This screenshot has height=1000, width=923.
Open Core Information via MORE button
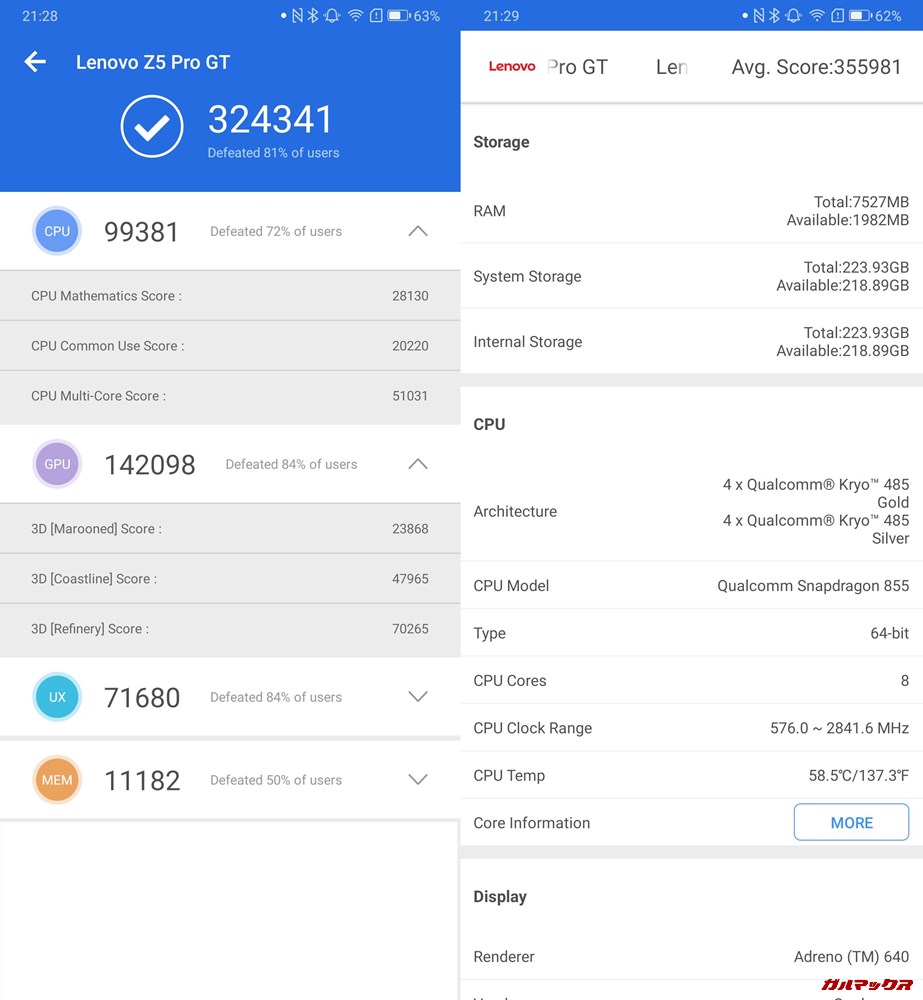[851, 822]
